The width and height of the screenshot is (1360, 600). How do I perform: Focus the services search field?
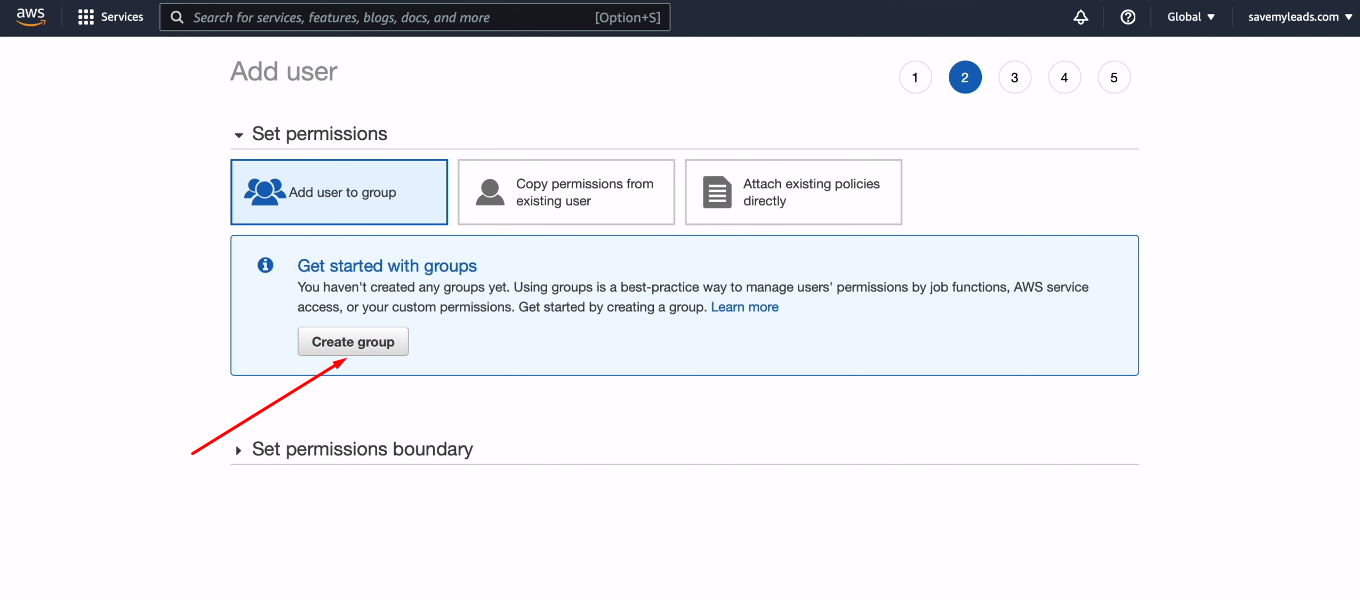(415, 17)
